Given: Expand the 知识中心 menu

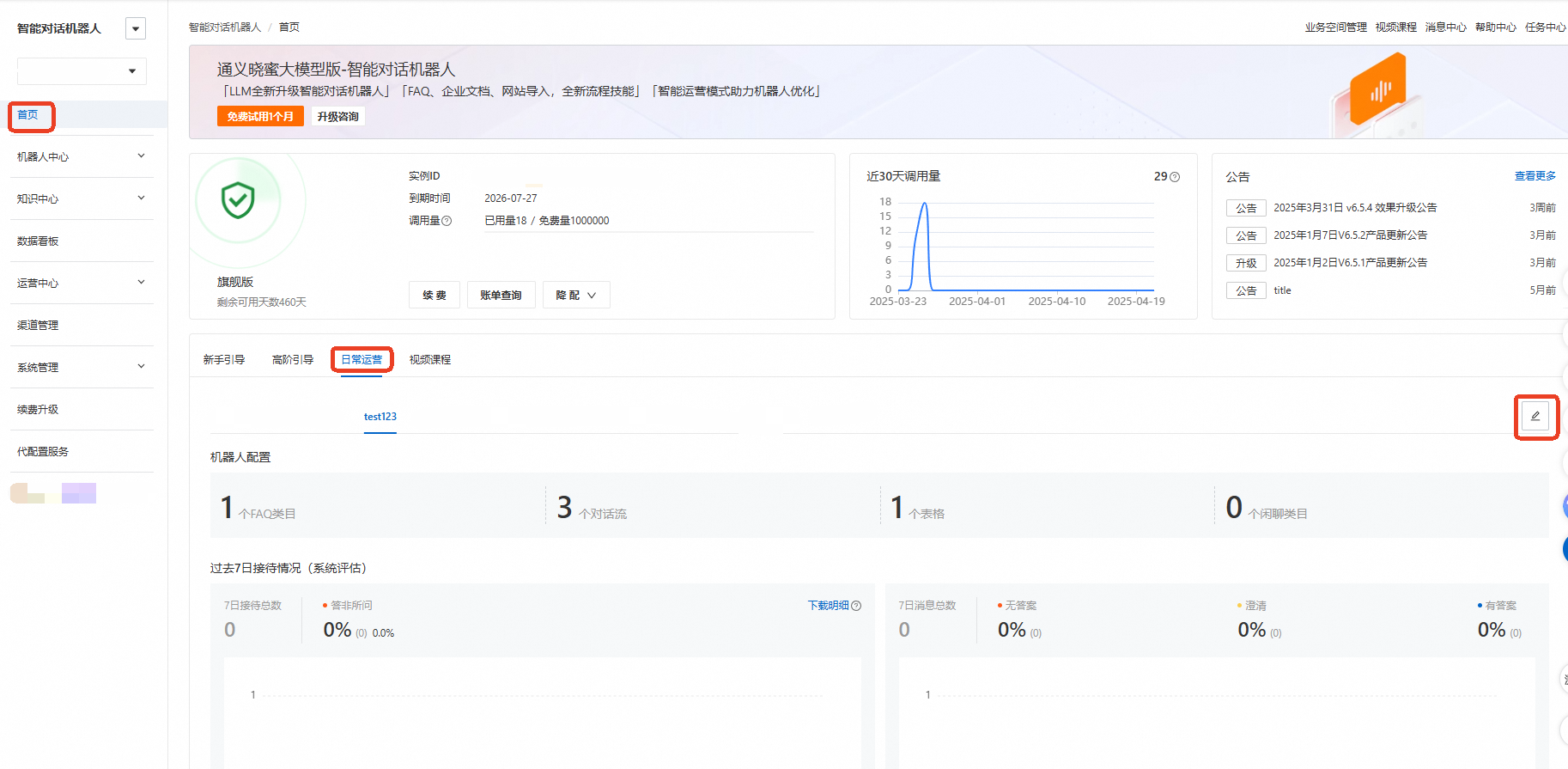Looking at the screenshot, I should (82, 198).
